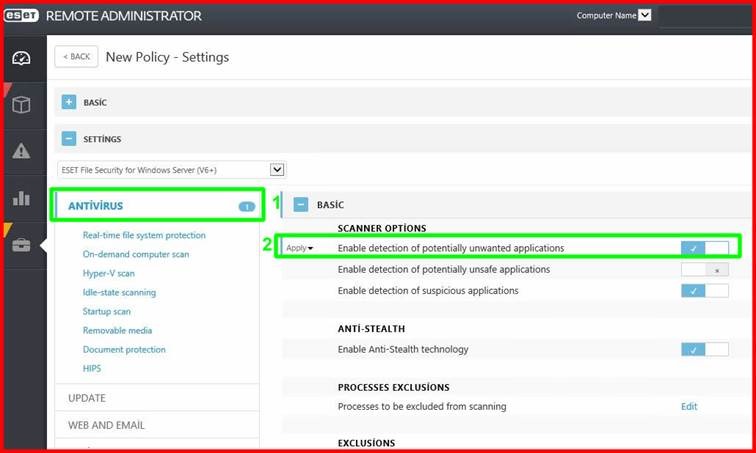Click the SCANNER OPTİONS heading
Viewport: 756px width, 453px height.
pyautogui.click(x=382, y=228)
